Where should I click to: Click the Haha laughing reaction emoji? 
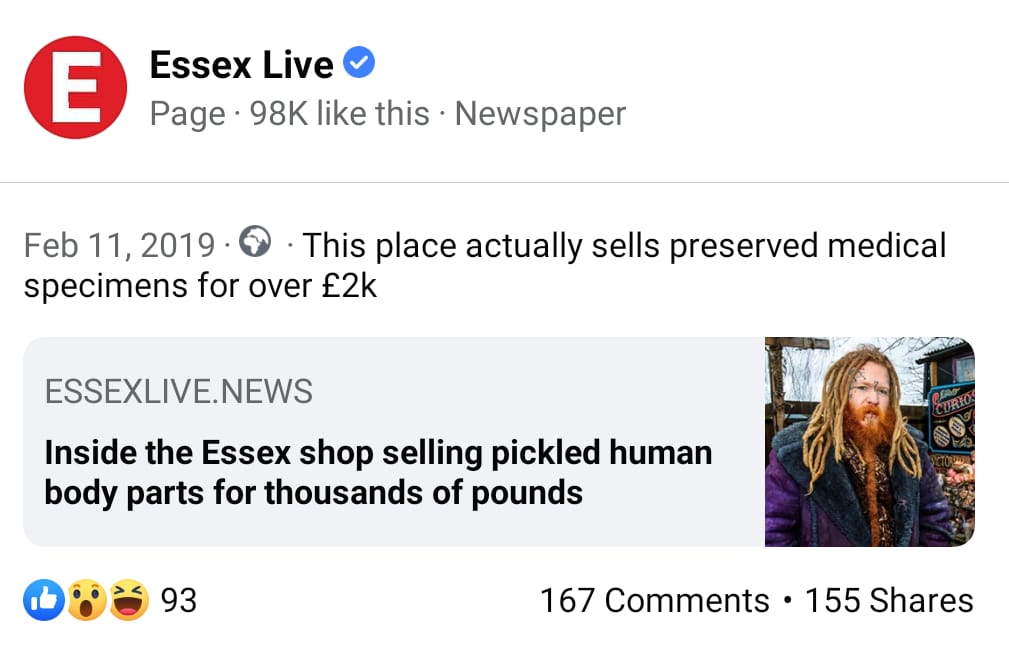[129, 601]
